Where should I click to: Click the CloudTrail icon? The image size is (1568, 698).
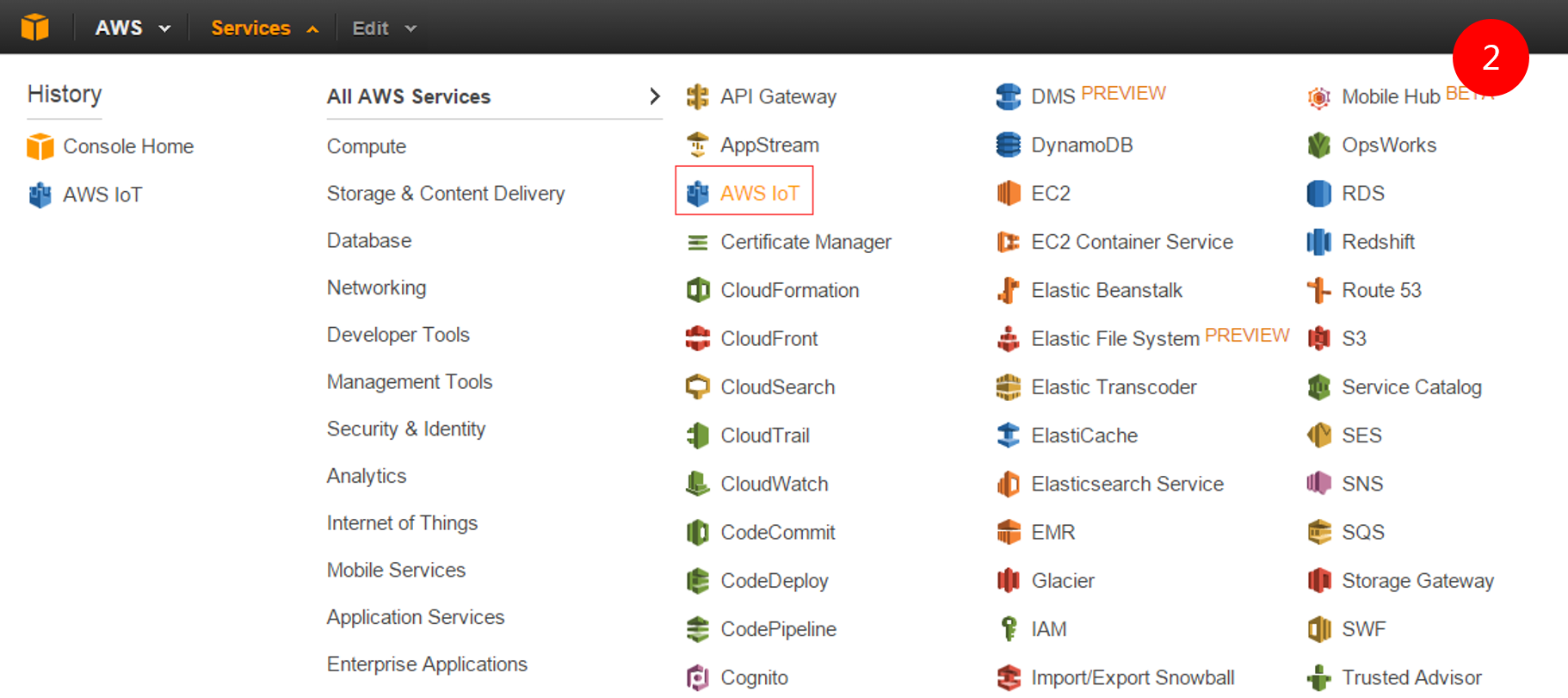[x=698, y=435]
